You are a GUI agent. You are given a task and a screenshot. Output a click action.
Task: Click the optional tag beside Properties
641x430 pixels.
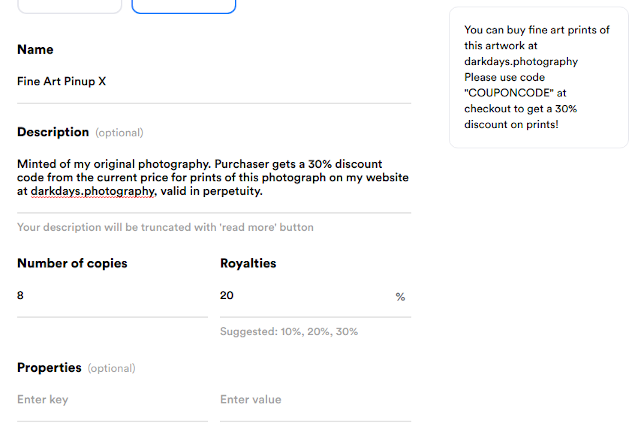tap(111, 368)
